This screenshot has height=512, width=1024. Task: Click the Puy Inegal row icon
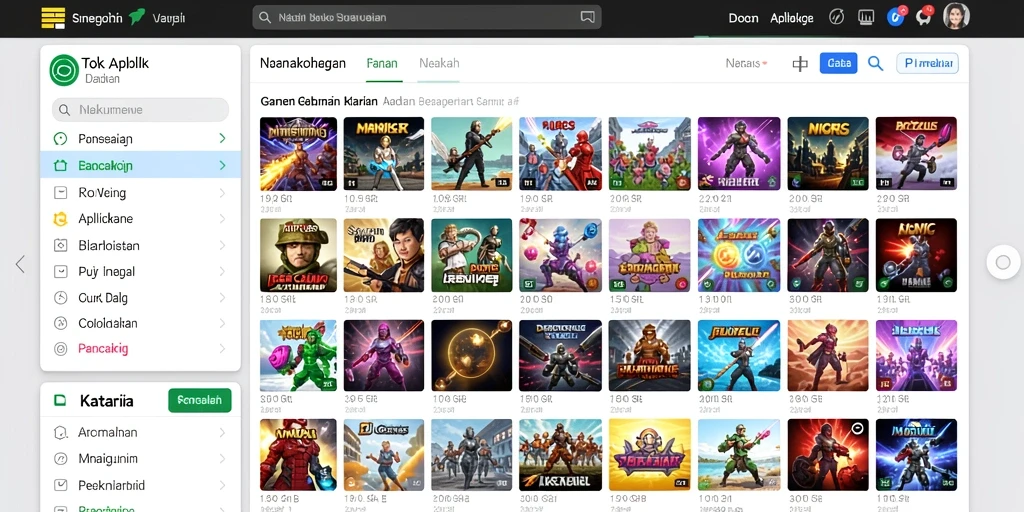(61, 272)
